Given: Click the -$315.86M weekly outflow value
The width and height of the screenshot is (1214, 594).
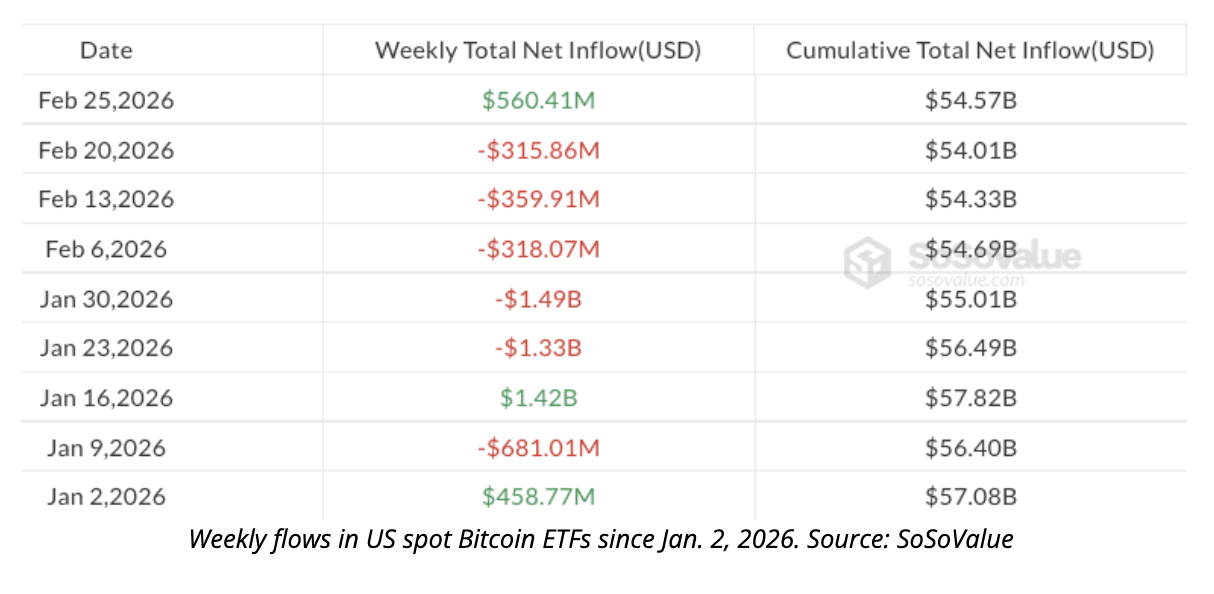Looking at the screenshot, I should [538, 151].
